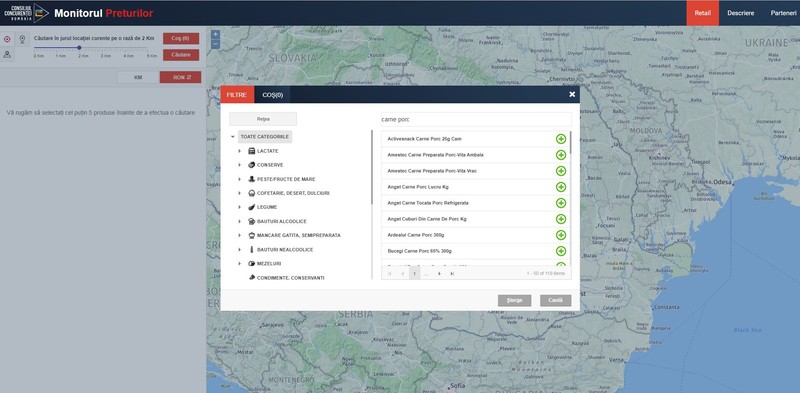Click the MANCARE GATITA category icon
800x393 pixels.
pyautogui.click(x=251, y=235)
